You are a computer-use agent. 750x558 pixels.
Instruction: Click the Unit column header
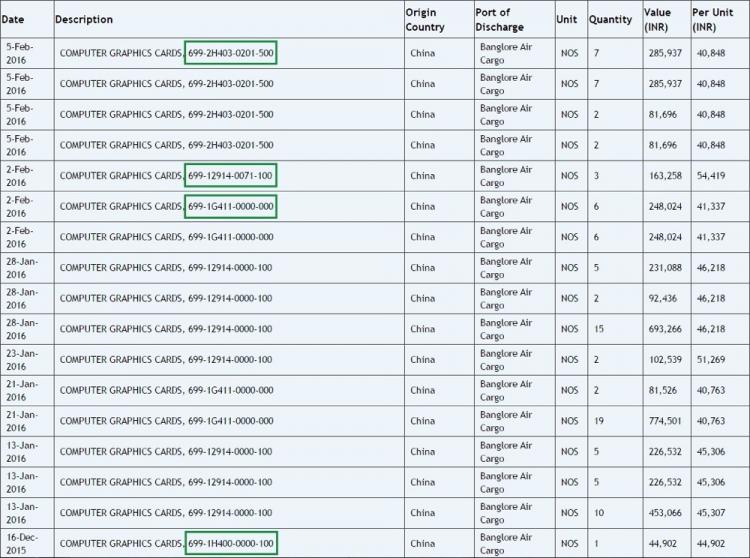(566, 20)
